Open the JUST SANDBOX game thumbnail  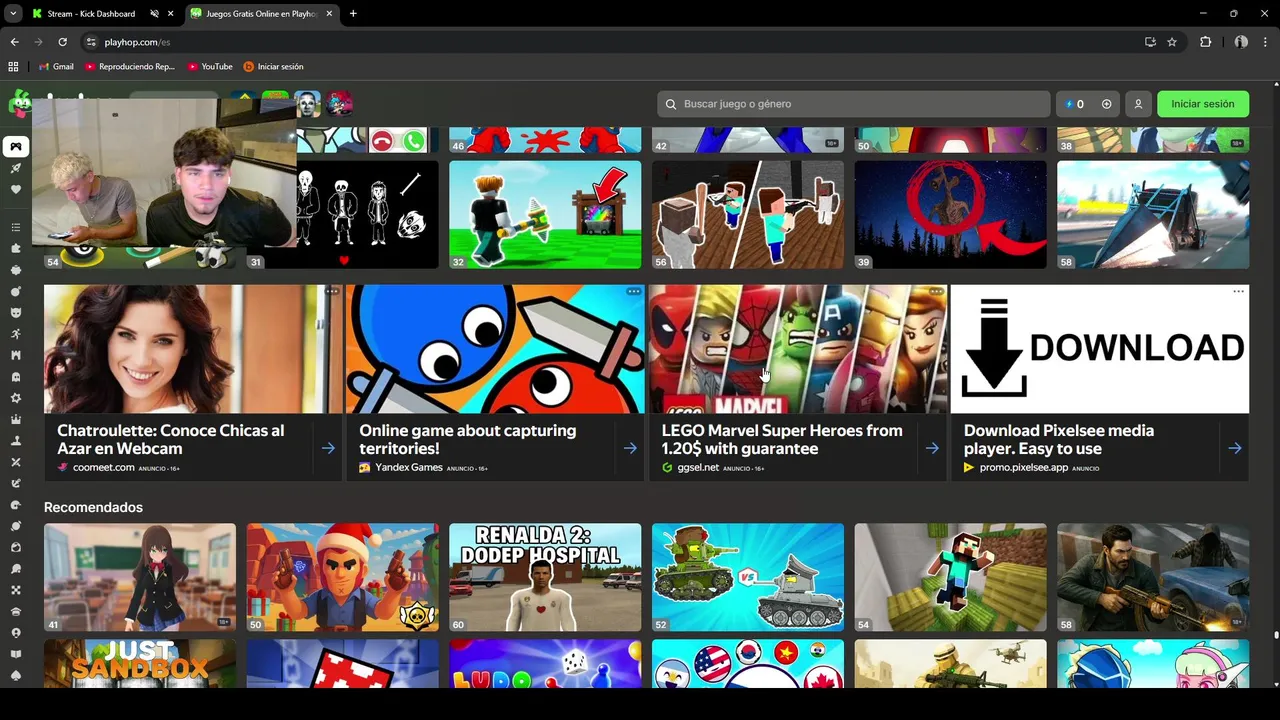point(140,663)
